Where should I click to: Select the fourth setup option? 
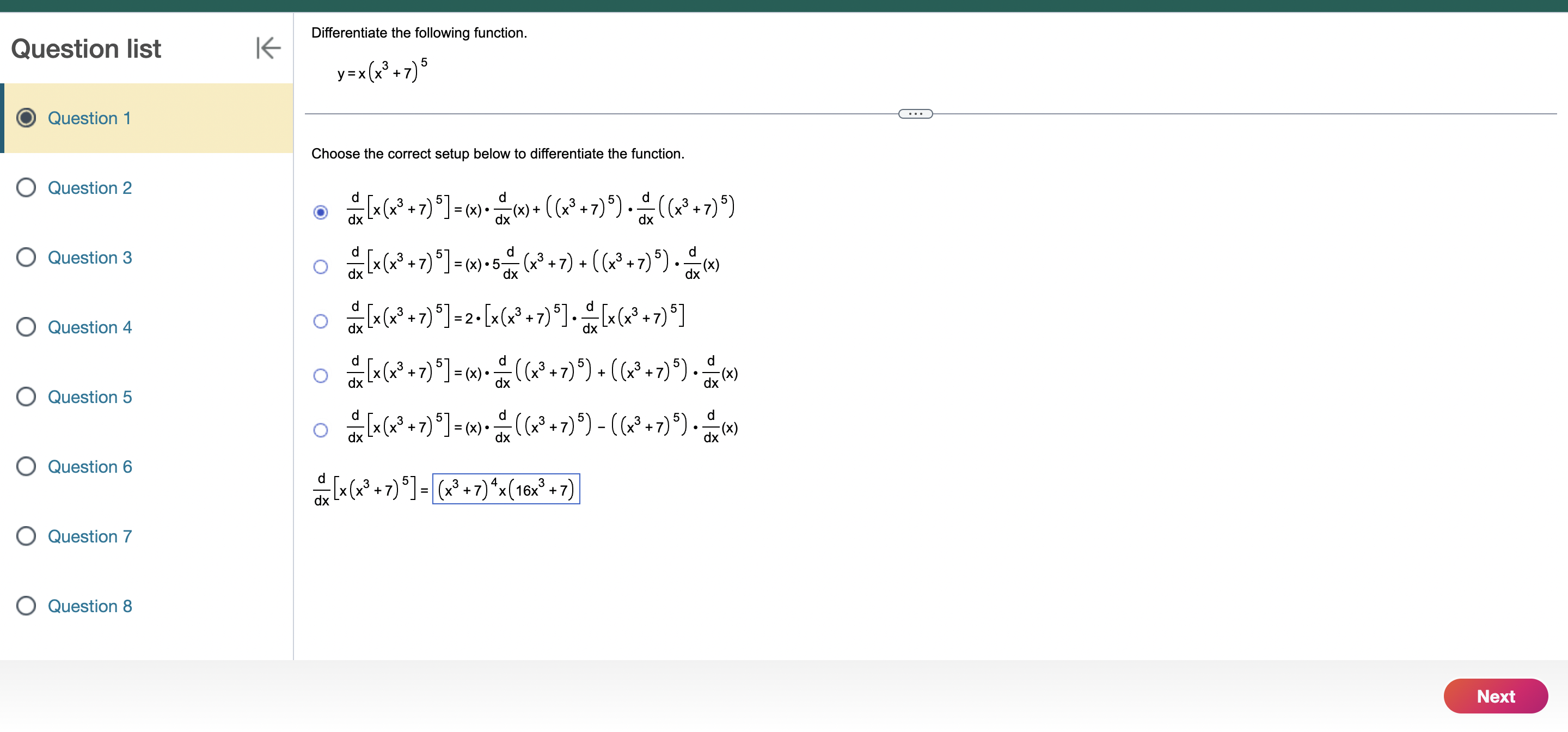(321, 375)
